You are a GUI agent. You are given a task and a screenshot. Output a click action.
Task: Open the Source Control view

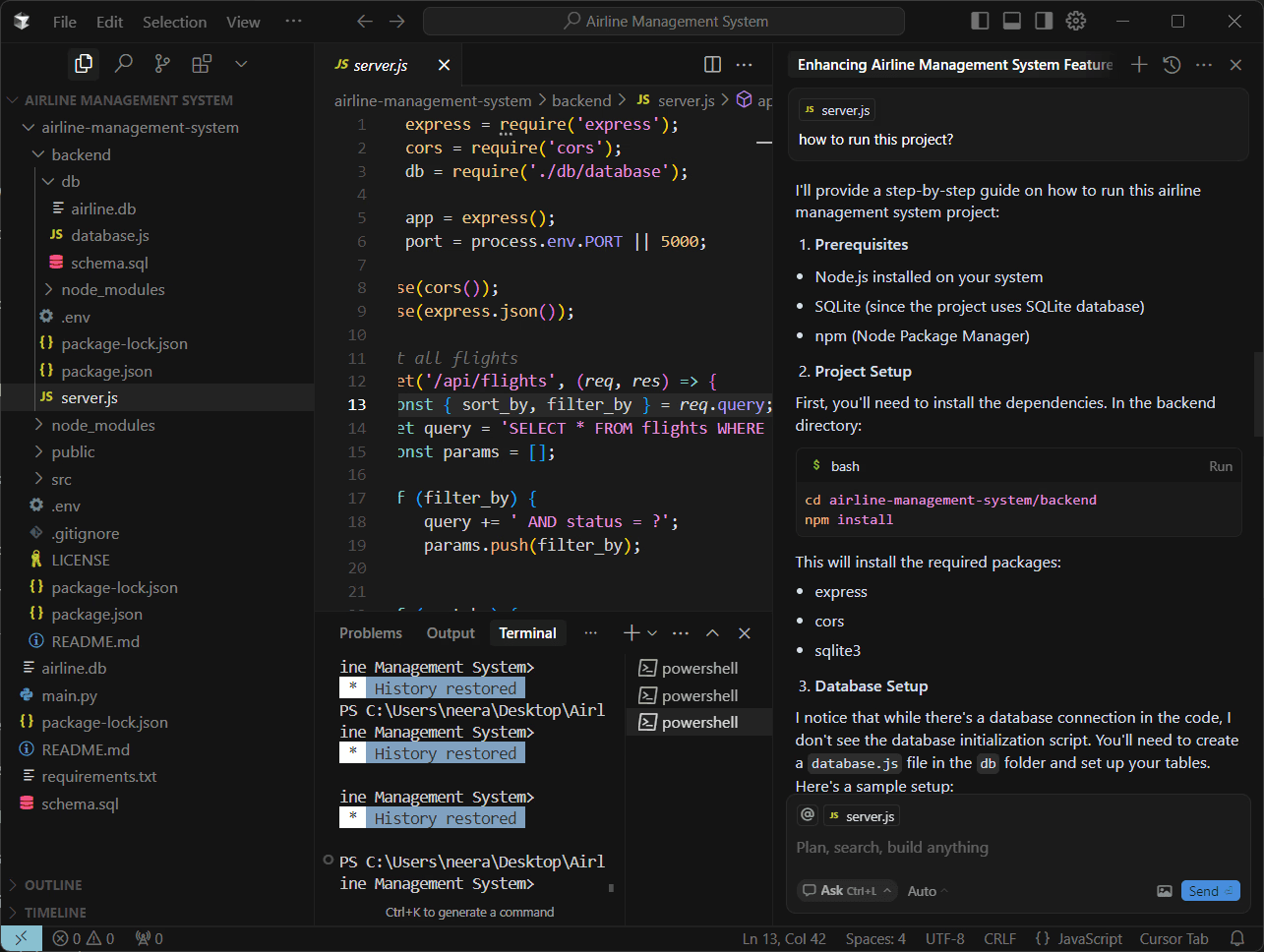[162, 63]
